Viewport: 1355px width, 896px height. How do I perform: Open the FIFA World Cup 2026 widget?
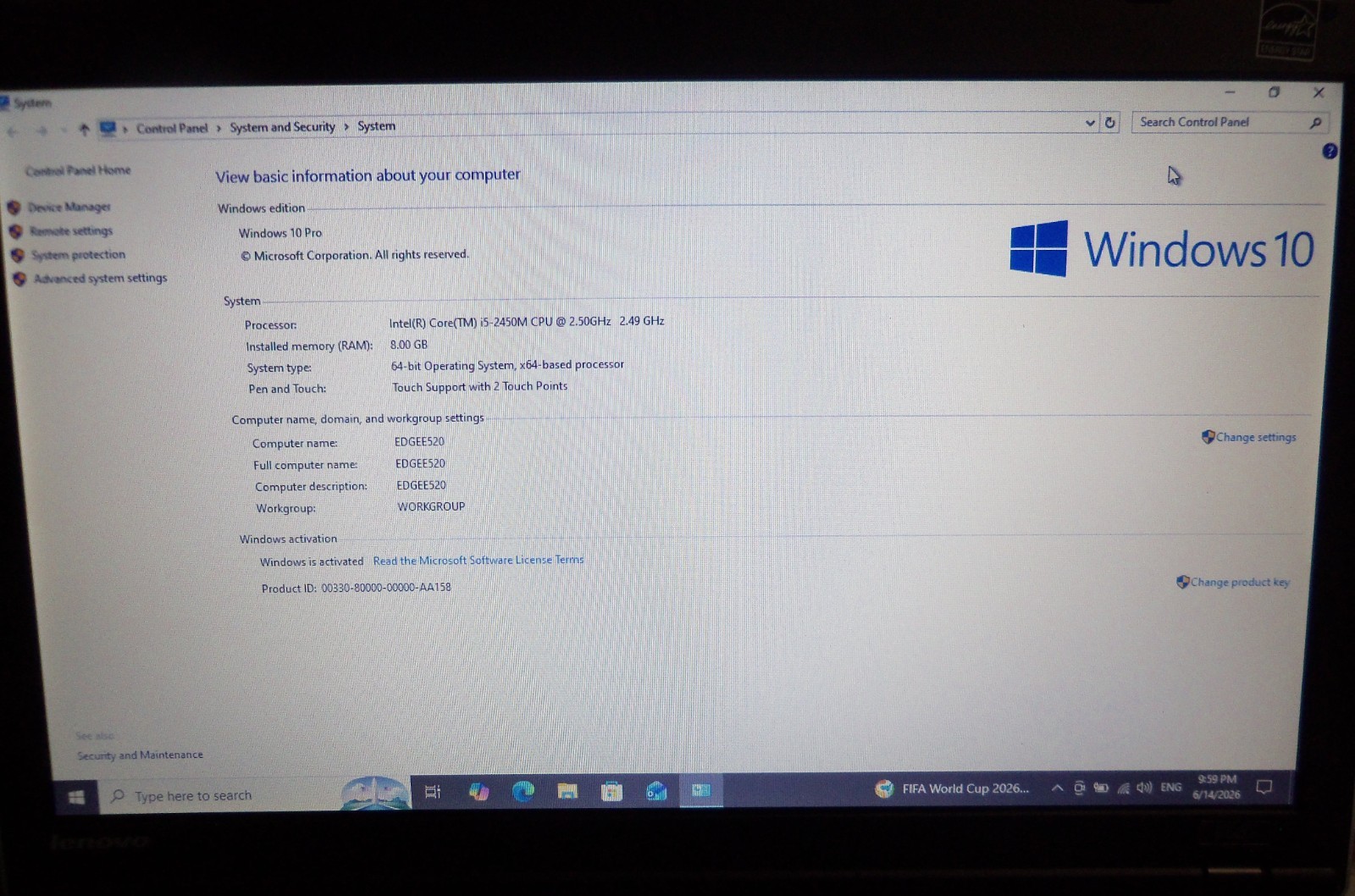coord(953,788)
